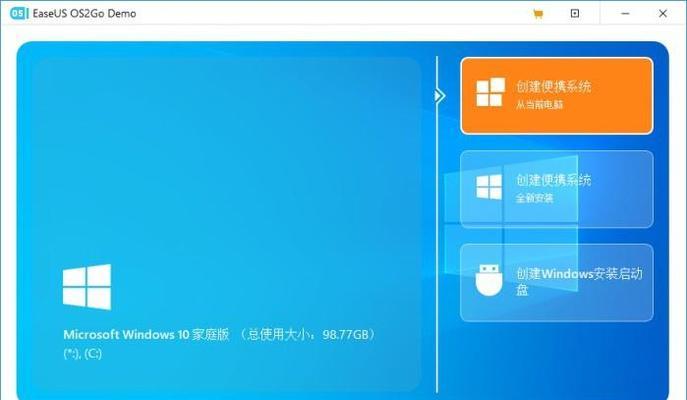This screenshot has height=400, width=687.
Task: Click the EaseUS OS2Go Demo title text
Action: coord(85,14)
